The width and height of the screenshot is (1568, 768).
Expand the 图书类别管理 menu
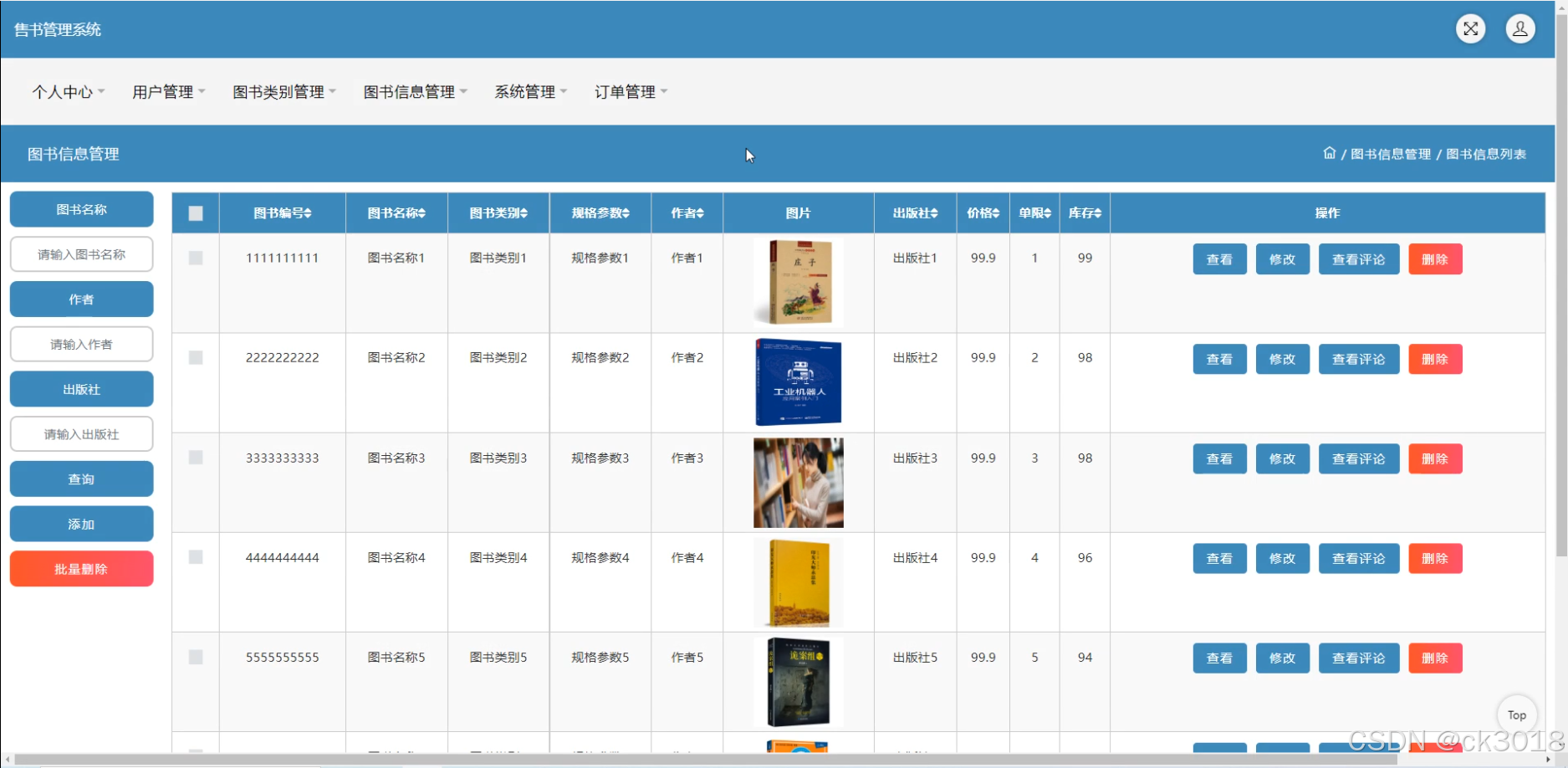284,91
